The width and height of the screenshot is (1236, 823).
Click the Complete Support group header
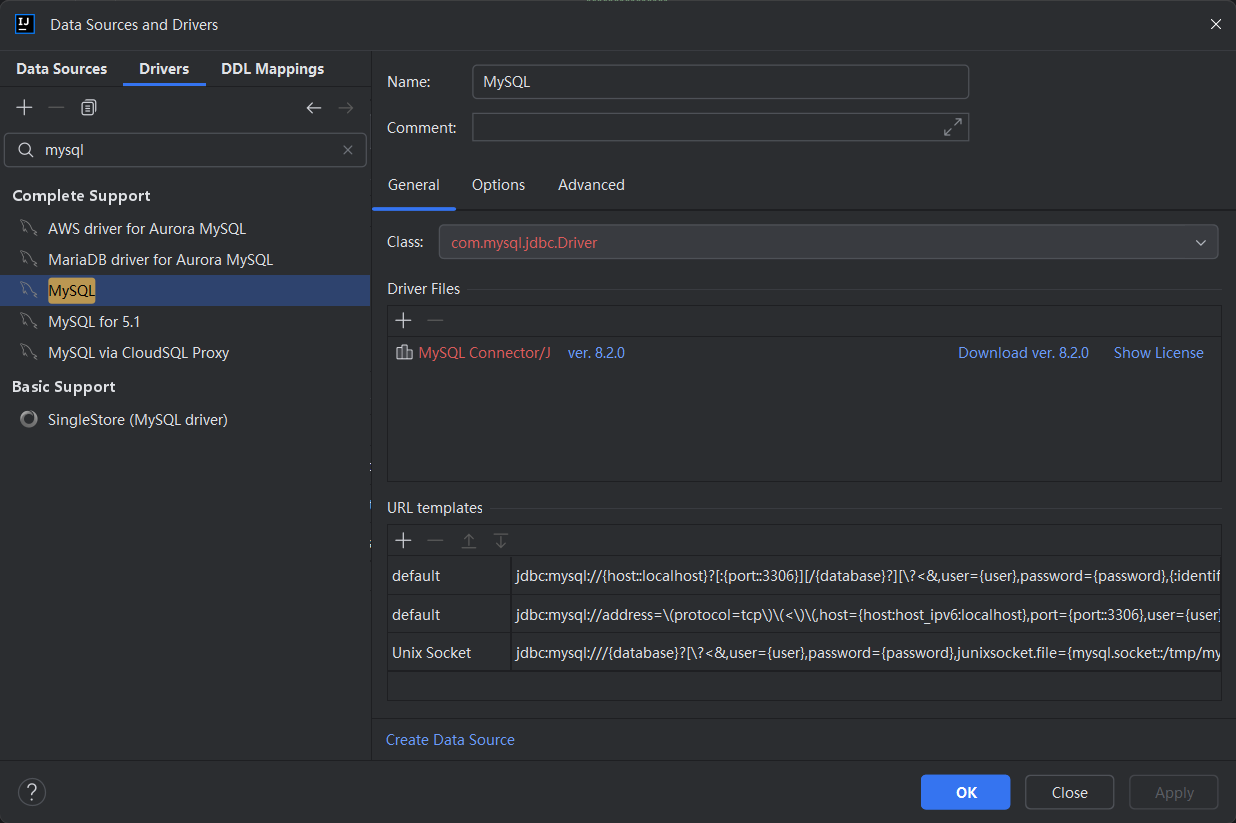click(81, 195)
